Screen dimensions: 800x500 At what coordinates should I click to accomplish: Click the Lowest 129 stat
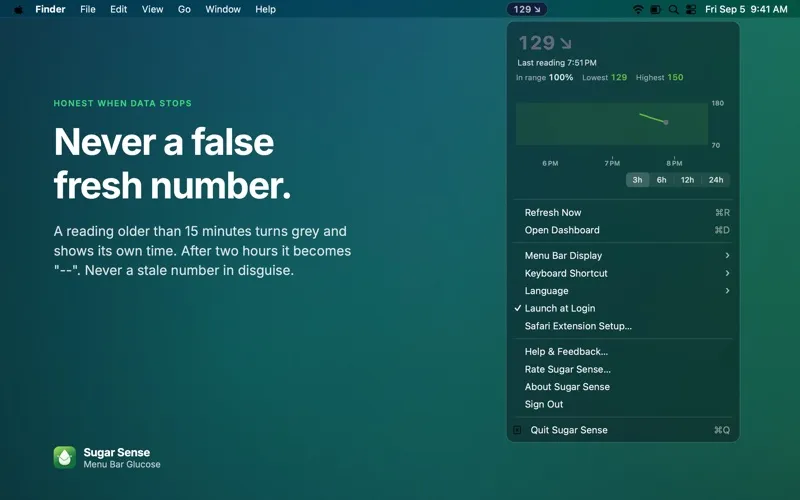[605, 78]
